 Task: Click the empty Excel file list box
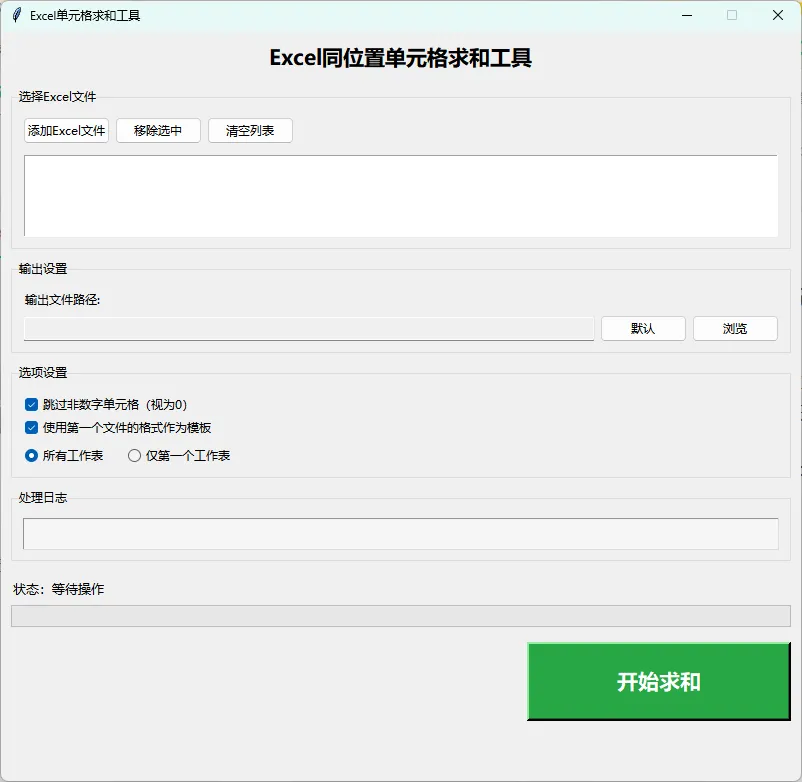tap(401, 196)
